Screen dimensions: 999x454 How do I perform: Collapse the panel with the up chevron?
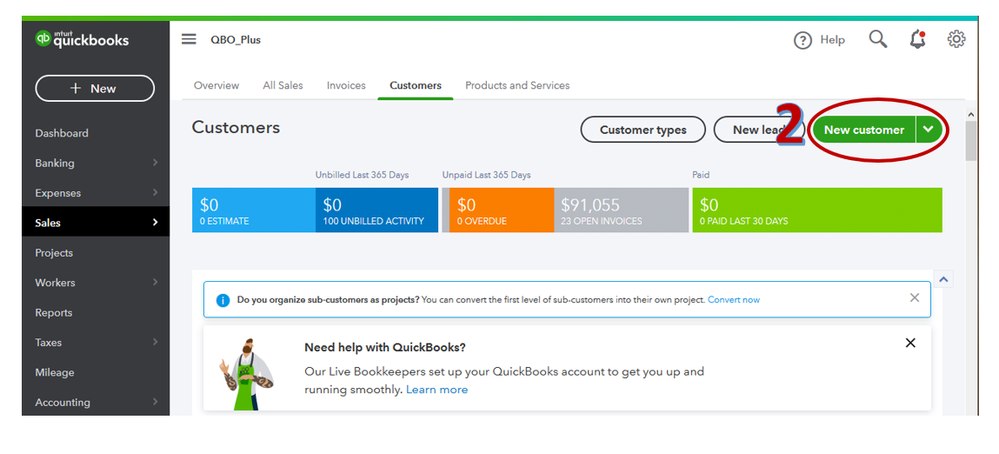(x=944, y=279)
